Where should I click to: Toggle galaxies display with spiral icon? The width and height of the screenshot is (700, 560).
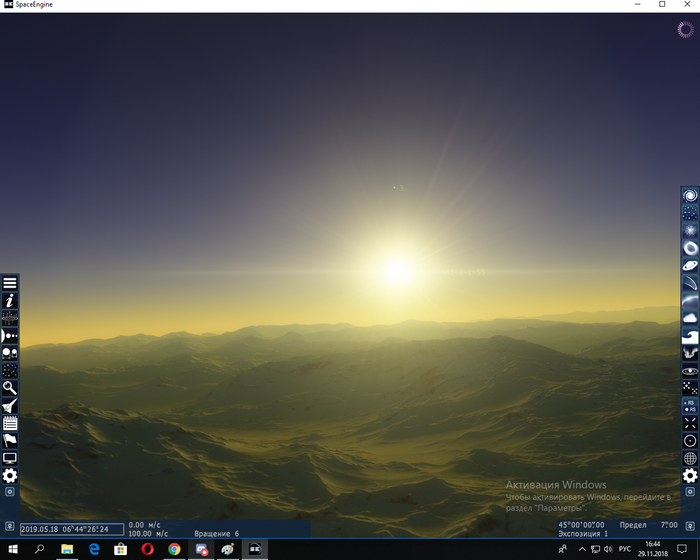point(689,195)
